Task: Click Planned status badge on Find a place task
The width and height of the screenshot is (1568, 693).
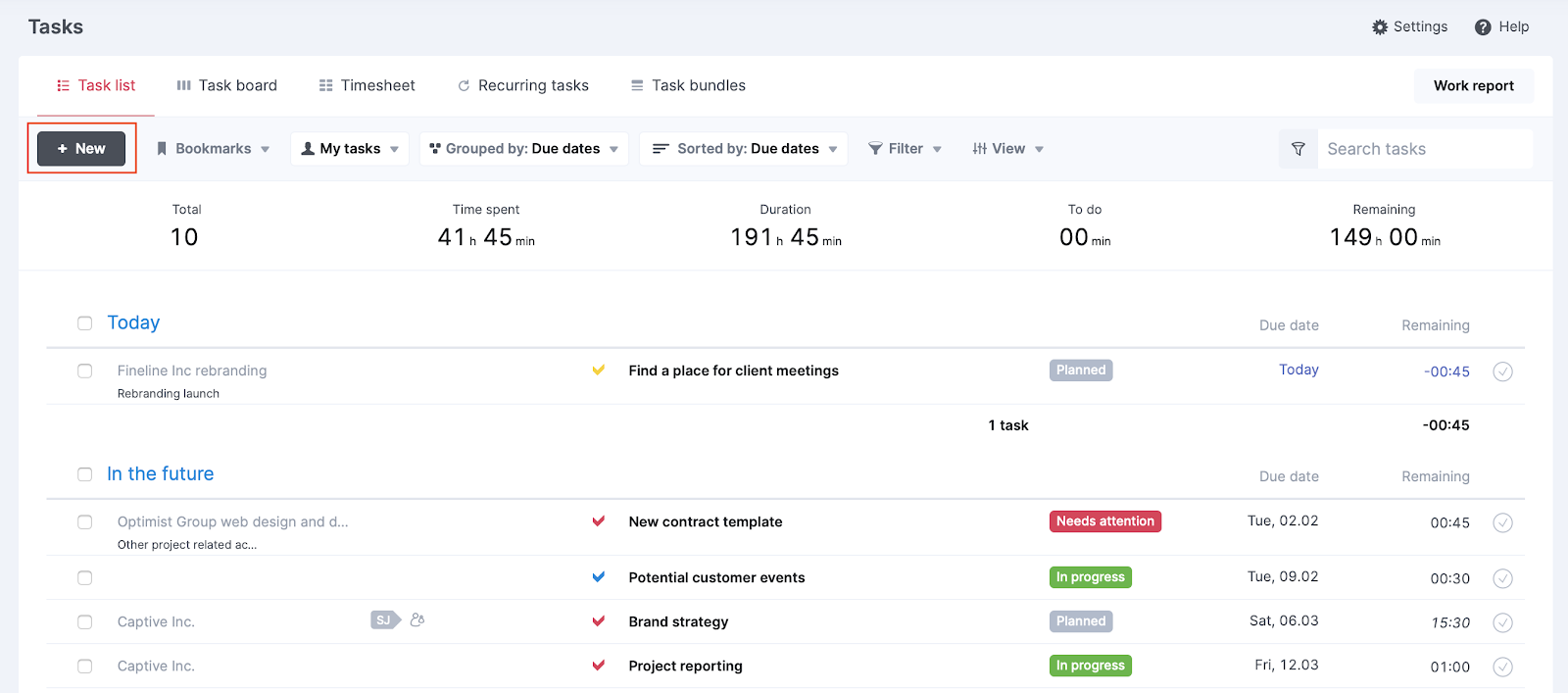Action: coord(1081,371)
